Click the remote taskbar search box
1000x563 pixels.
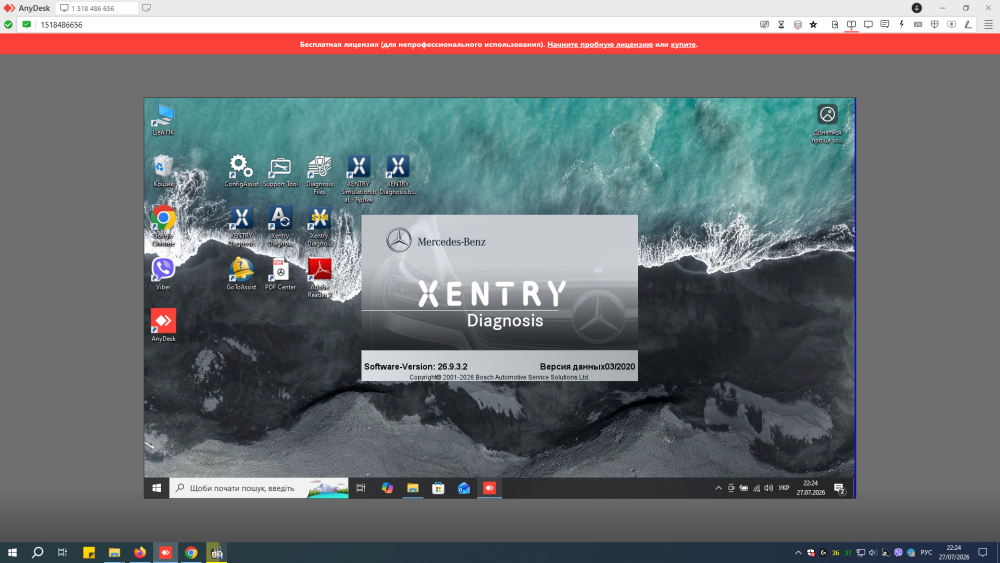tap(259, 488)
